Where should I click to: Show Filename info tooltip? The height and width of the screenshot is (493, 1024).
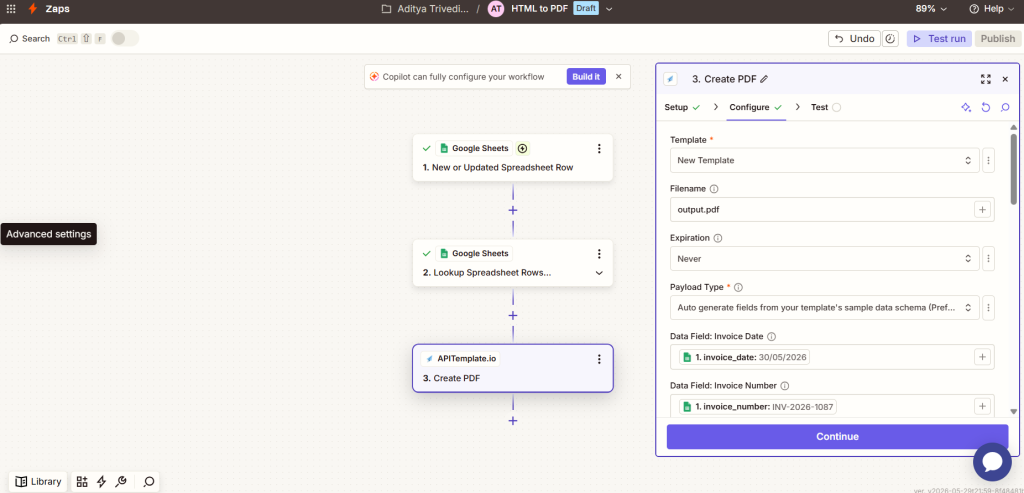[714, 189]
